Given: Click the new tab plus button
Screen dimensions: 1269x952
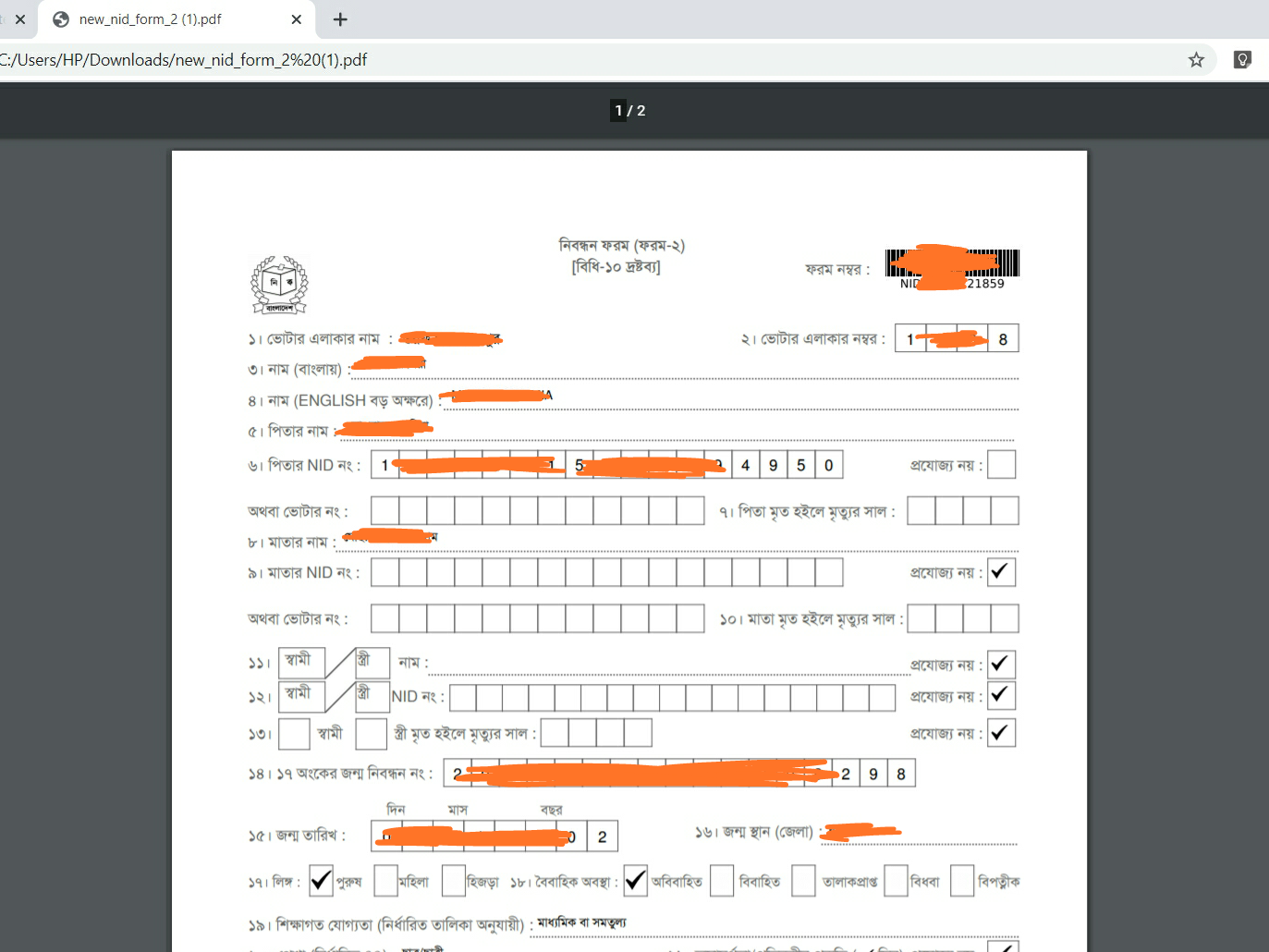Looking at the screenshot, I should coord(340,19).
